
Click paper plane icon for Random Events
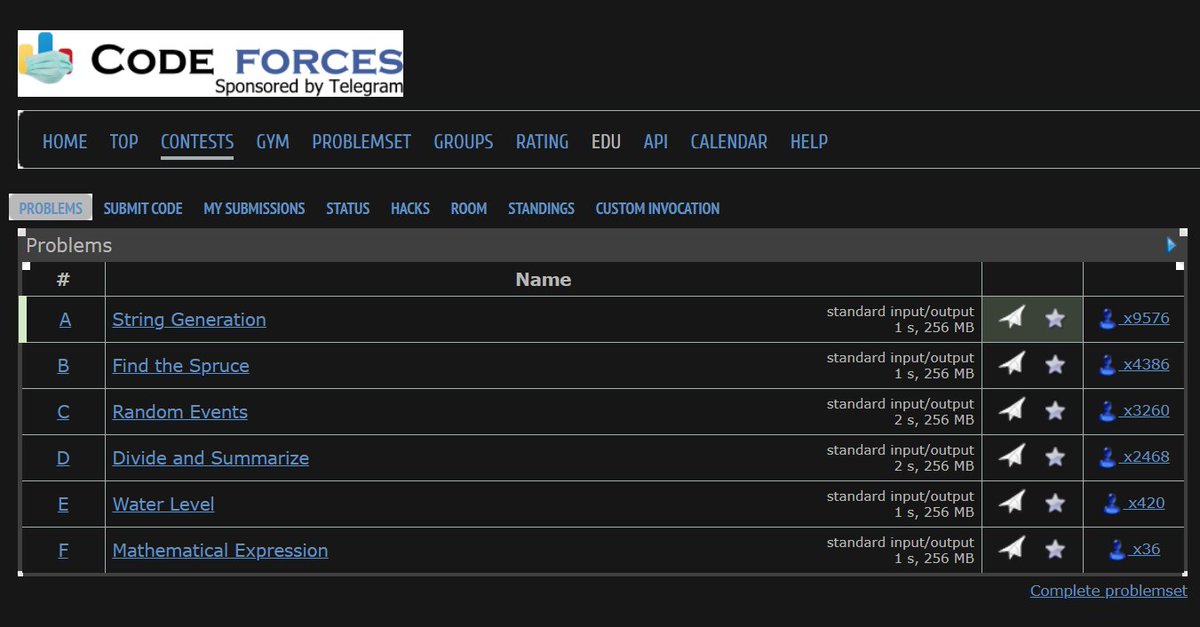pyautogui.click(x=1012, y=410)
